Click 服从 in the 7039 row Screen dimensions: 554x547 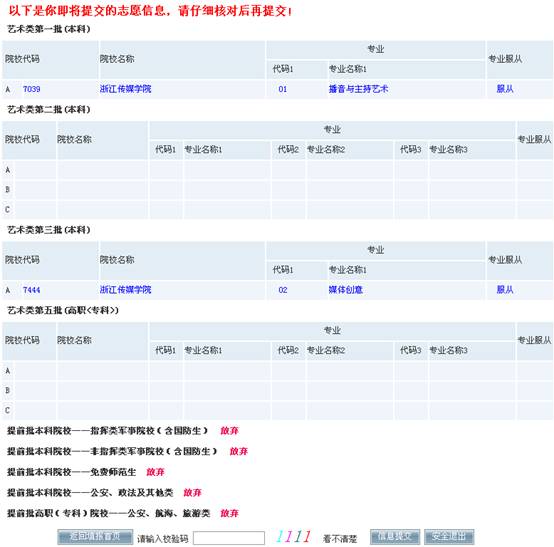click(505, 89)
